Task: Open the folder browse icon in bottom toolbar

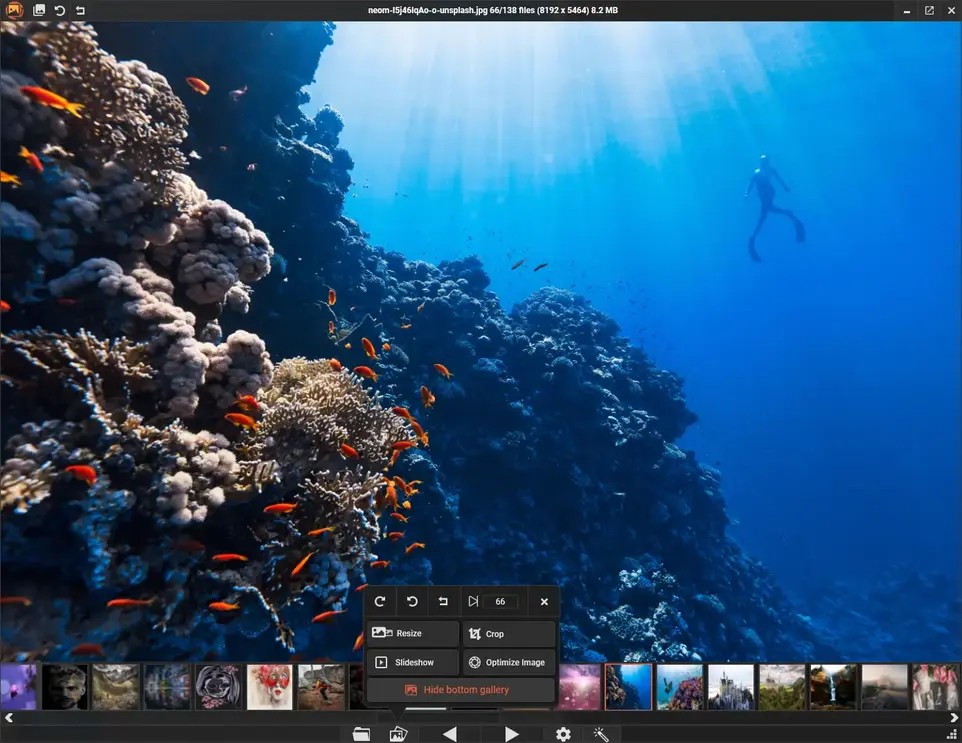Action: (361, 734)
